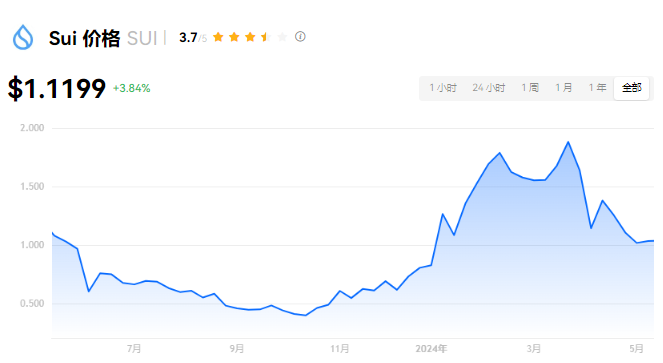Switch chart to 24小时 range
Screen dimensions: 663x363
[489, 88]
